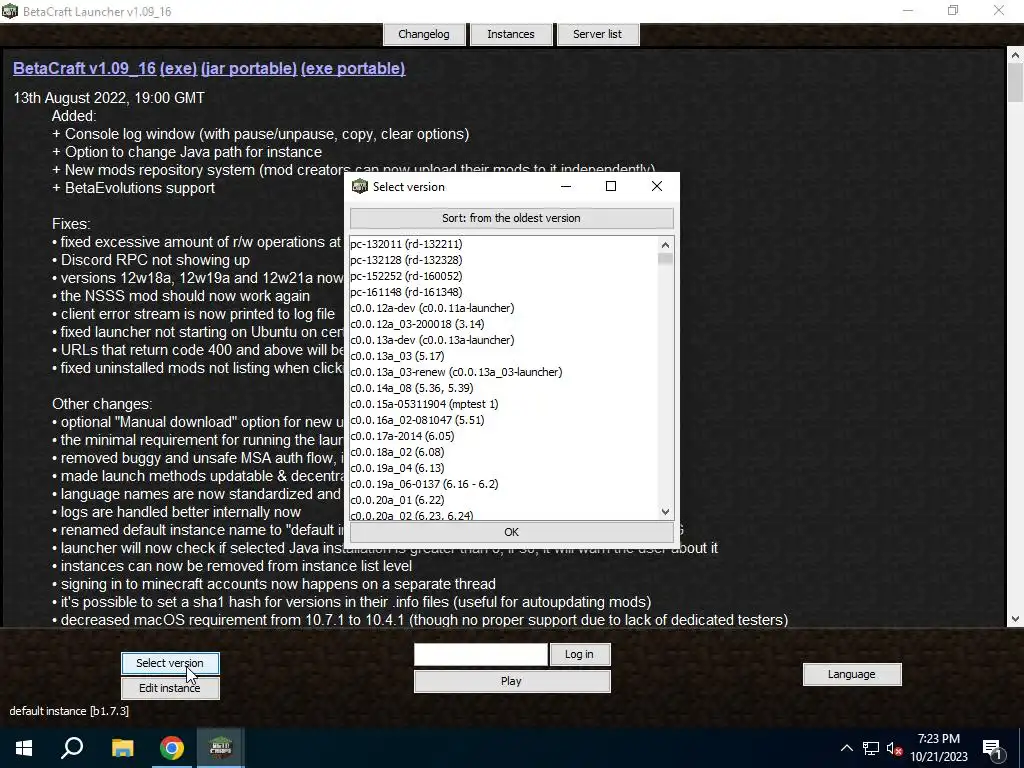The height and width of the screenshot is (768, 1024).
Task: Open the Changelog tab
Action: pyautogui.click(x=424, y=34)
